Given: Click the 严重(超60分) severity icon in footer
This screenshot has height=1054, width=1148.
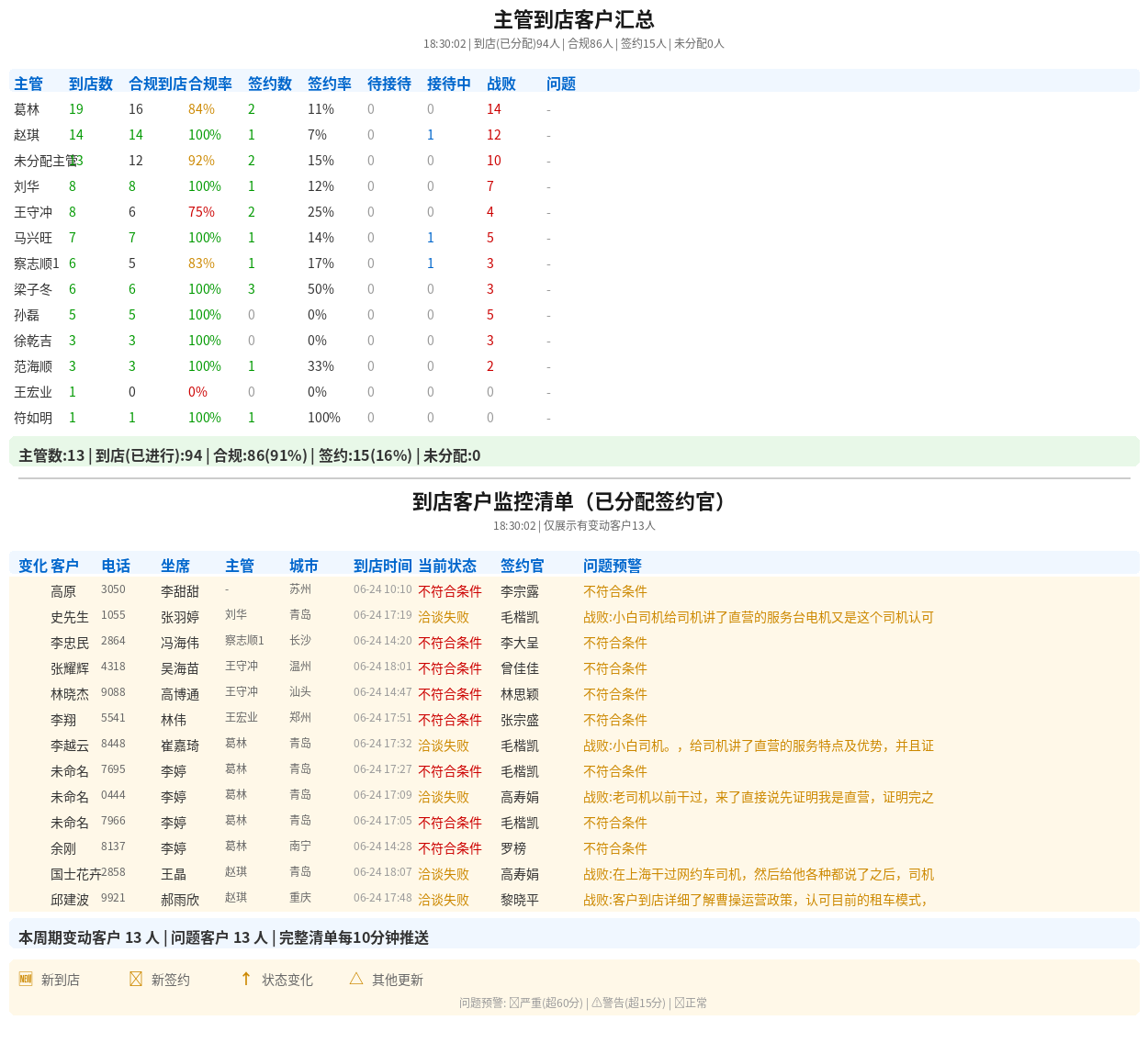Looking at the screenshot, I should pyautogui.click(x=514, y=1003).
